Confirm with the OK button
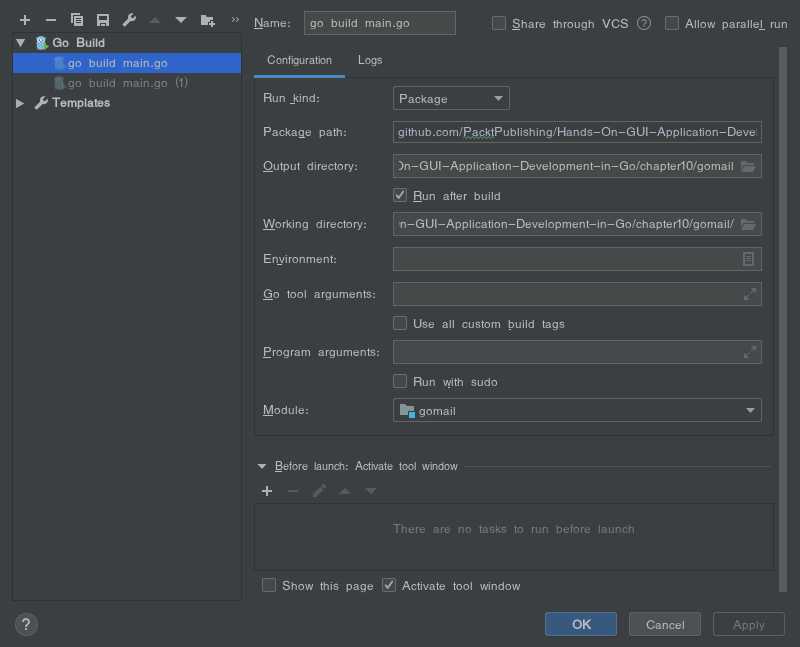The image size is (800, 647). 581,625
